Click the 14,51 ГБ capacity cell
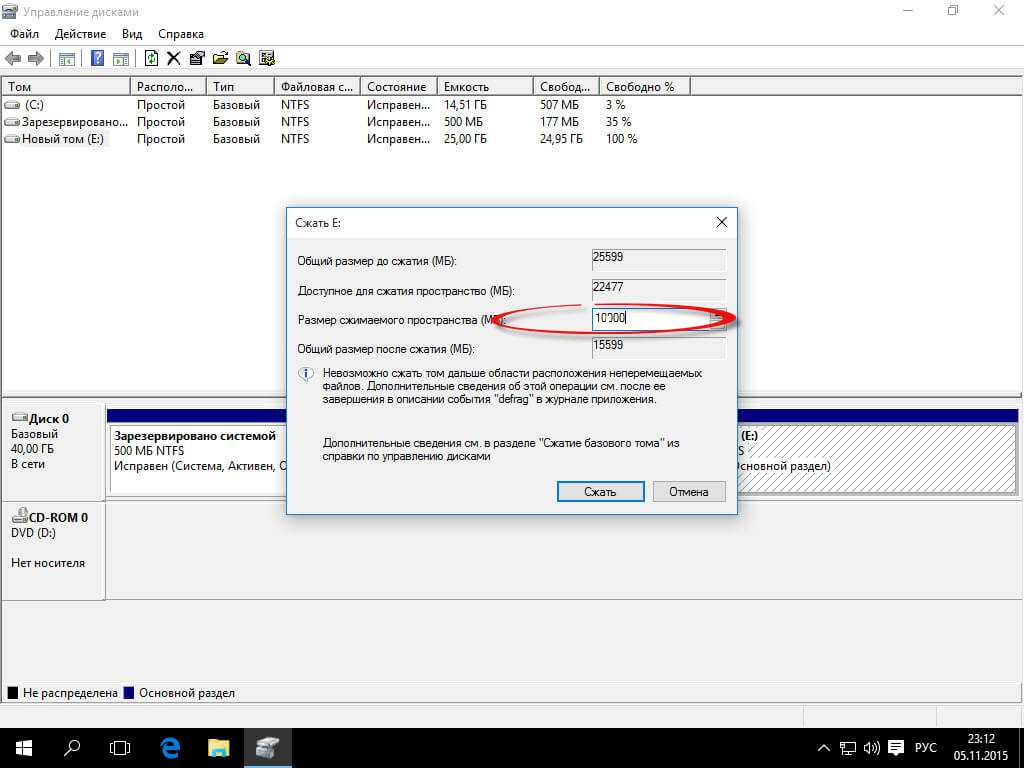This screenshot has height=768, width=1024. click(465, 104)
